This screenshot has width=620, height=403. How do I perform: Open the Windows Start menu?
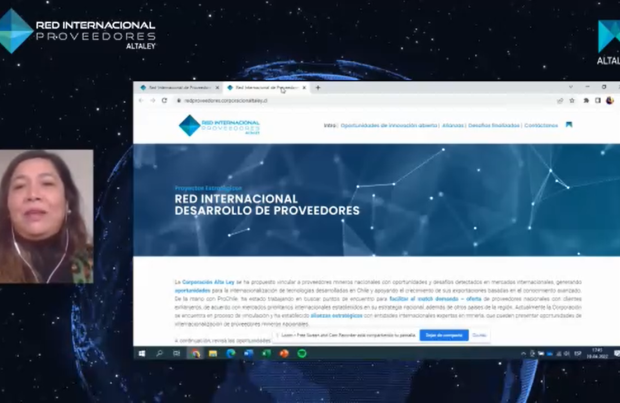coord(142,354)
